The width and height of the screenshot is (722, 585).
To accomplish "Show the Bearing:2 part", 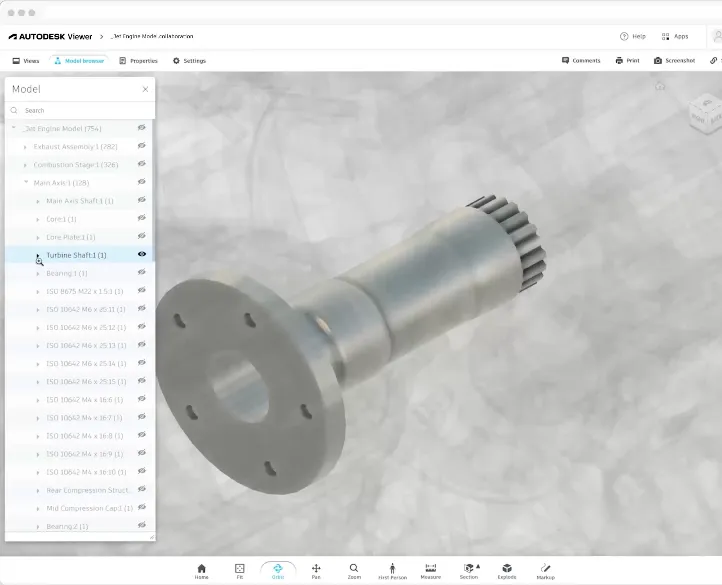I will pyautogui.click(x=142, y=525).
